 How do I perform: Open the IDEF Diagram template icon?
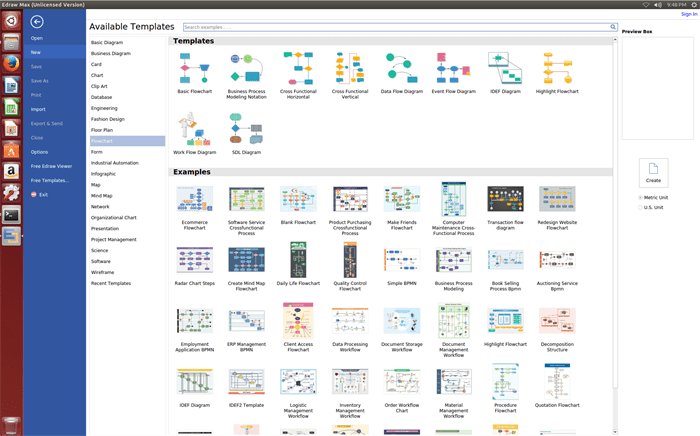pyautogui.click(x=505, y=68)
